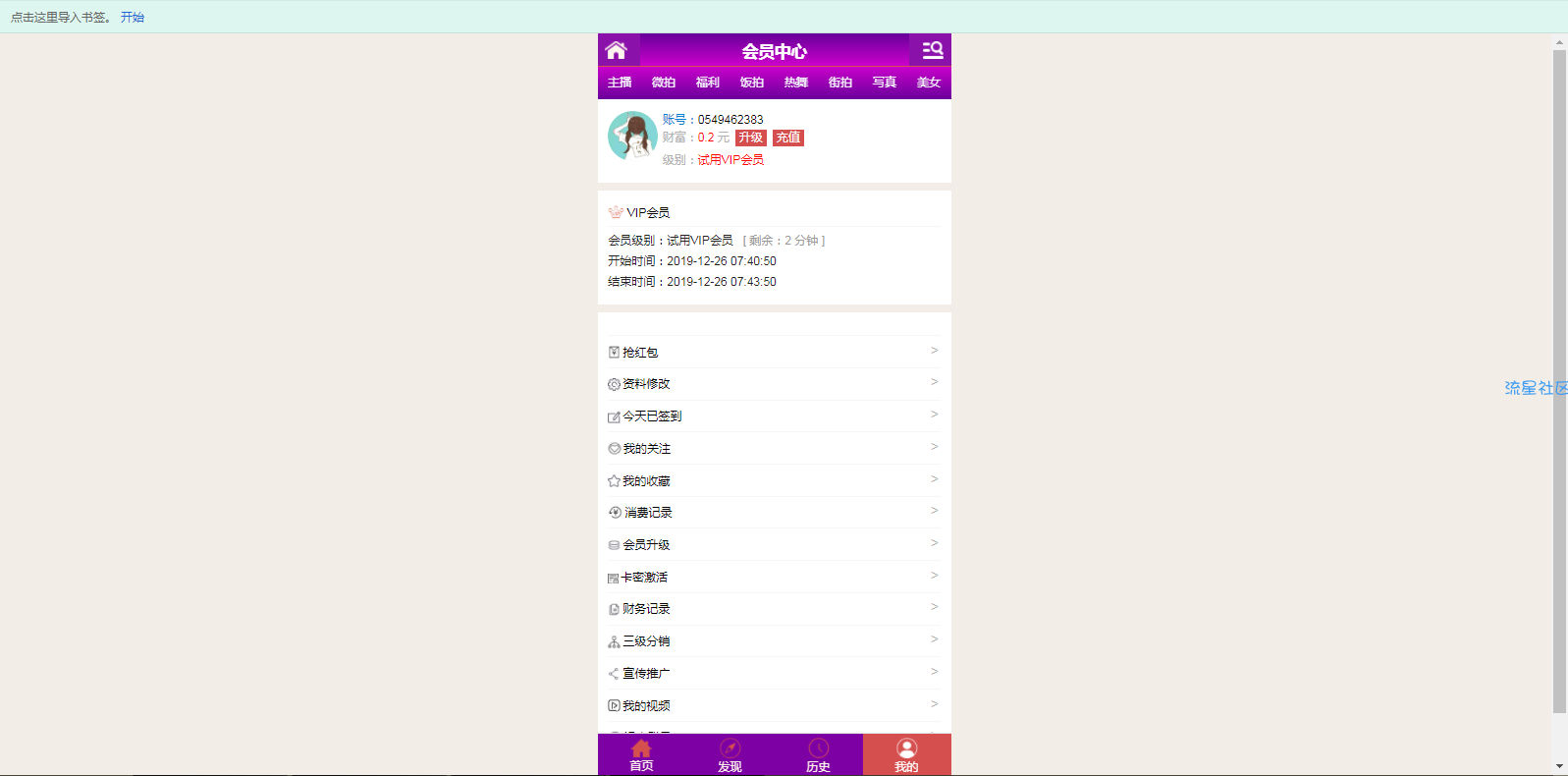Go to the 写真 category tab
The image size is (1568, 776).
point(885,83)
